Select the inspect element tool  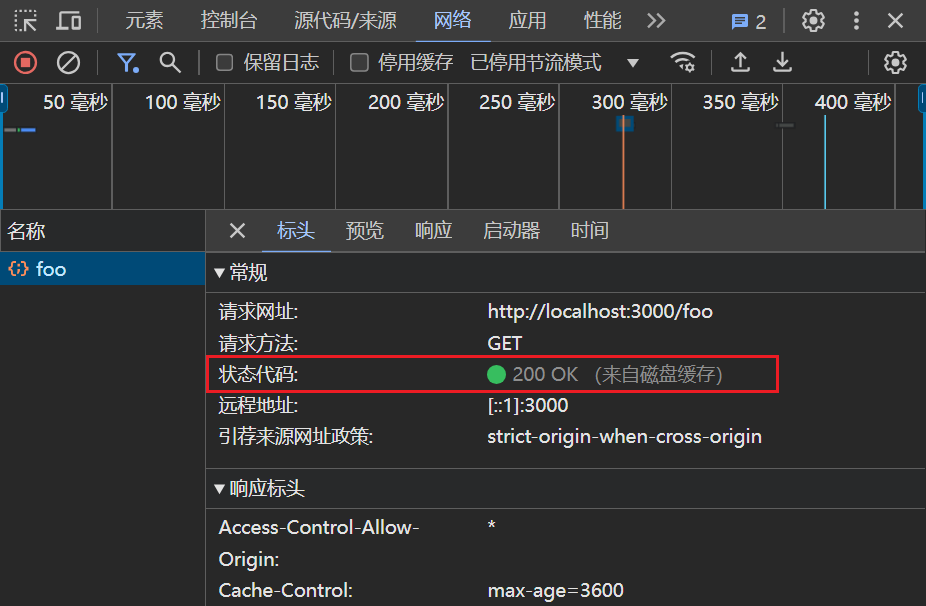coord(27,20)
